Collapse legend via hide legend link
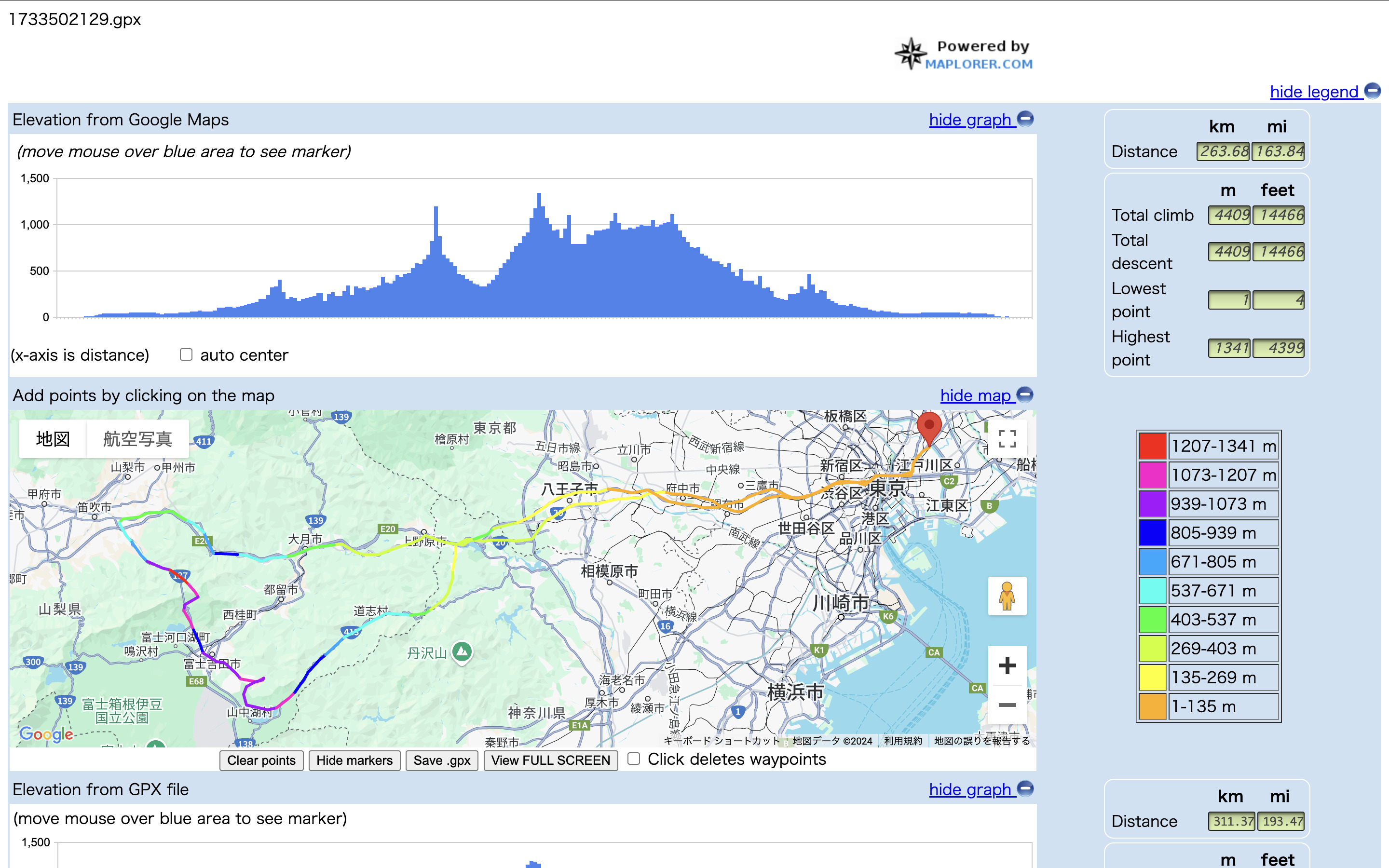 click(1314, 92)
